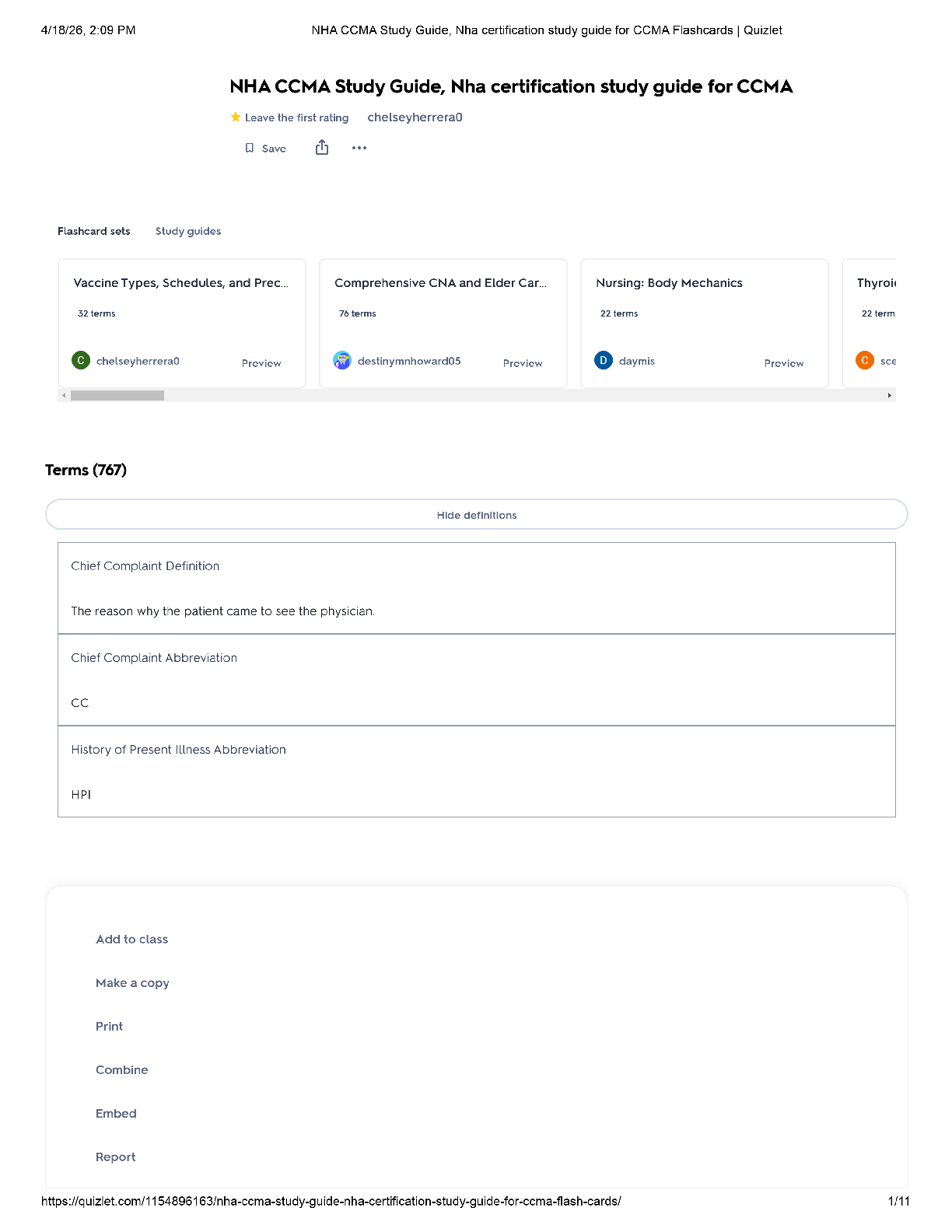
Task: Open Comprehensive CNA and Elder Care card title
Action: (440, 283)
